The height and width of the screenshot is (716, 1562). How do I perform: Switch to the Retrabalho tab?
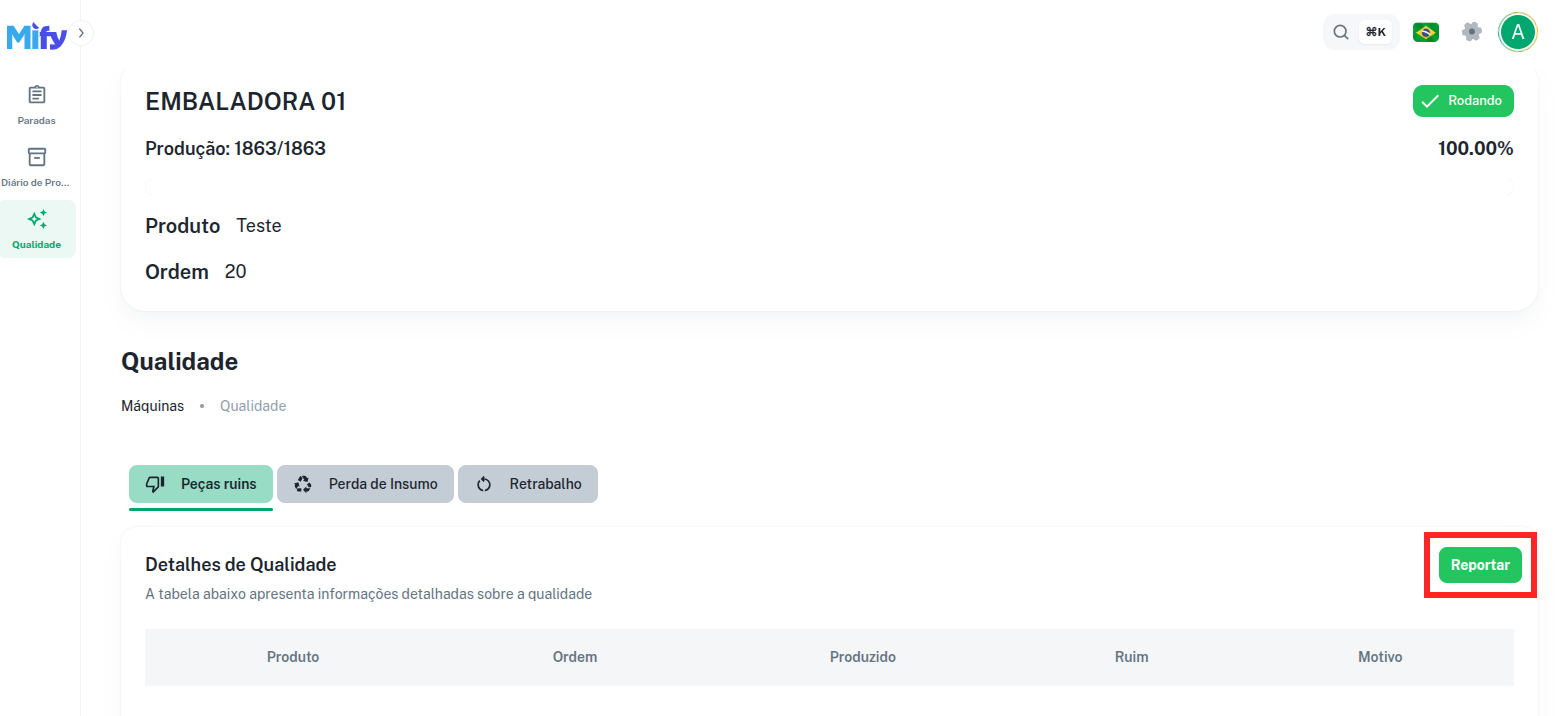tap(528, 484)
